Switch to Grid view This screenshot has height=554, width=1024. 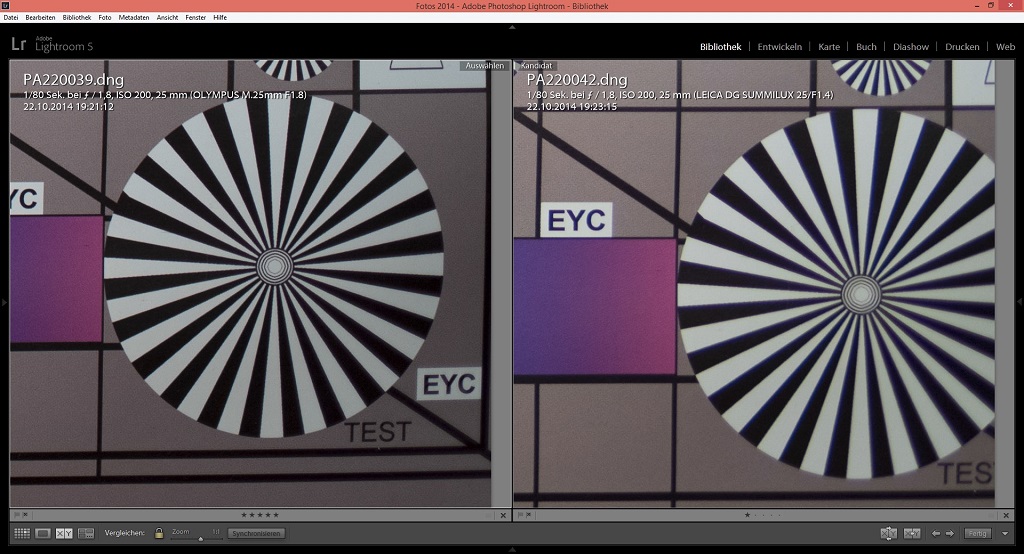click(21, 533)
